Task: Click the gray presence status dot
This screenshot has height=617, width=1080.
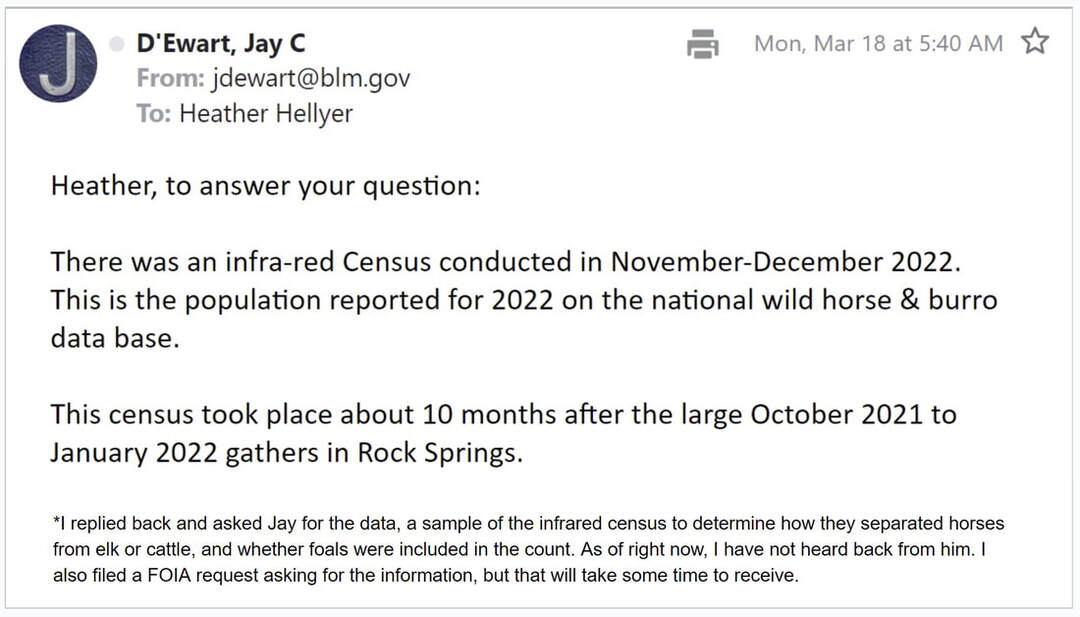Action: point(118,44)
